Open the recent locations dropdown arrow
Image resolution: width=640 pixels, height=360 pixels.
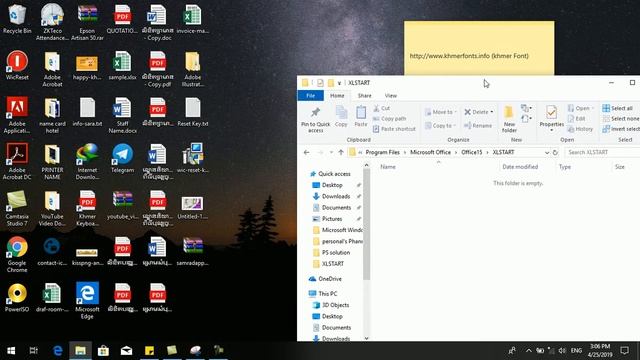(x=331, y=152)
